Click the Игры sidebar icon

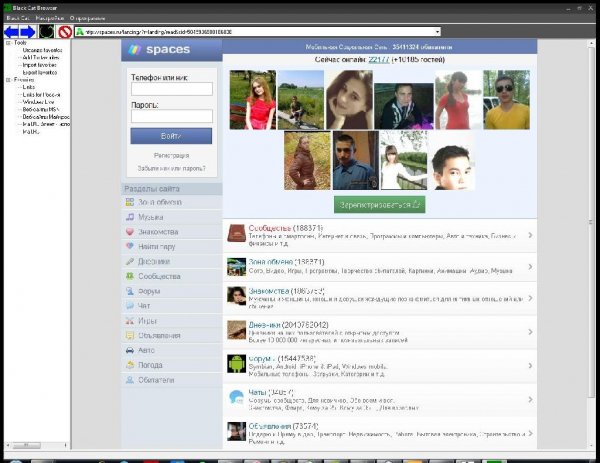(130, 321)
